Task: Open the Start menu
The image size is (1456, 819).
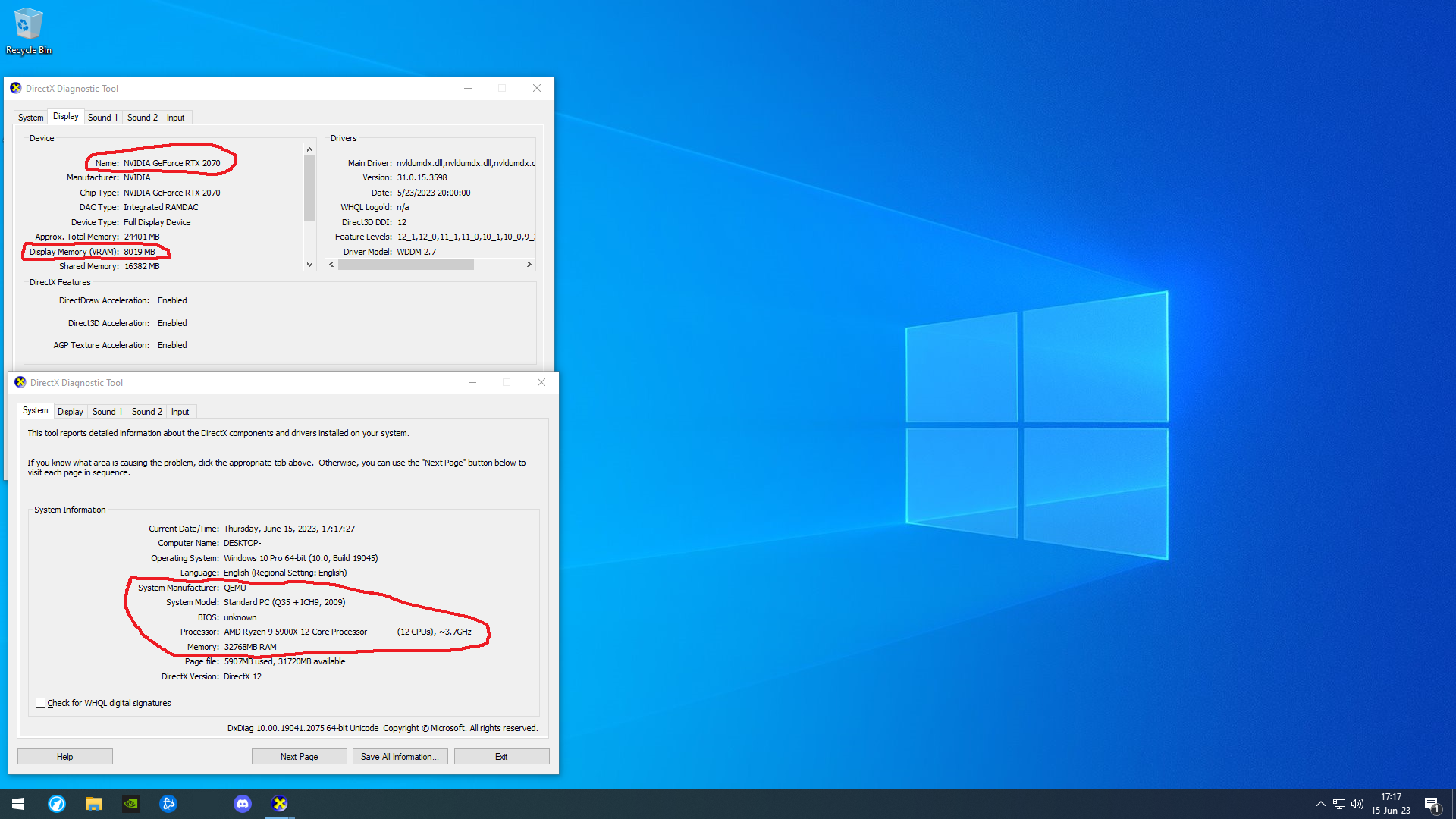Action: point(18,804)
